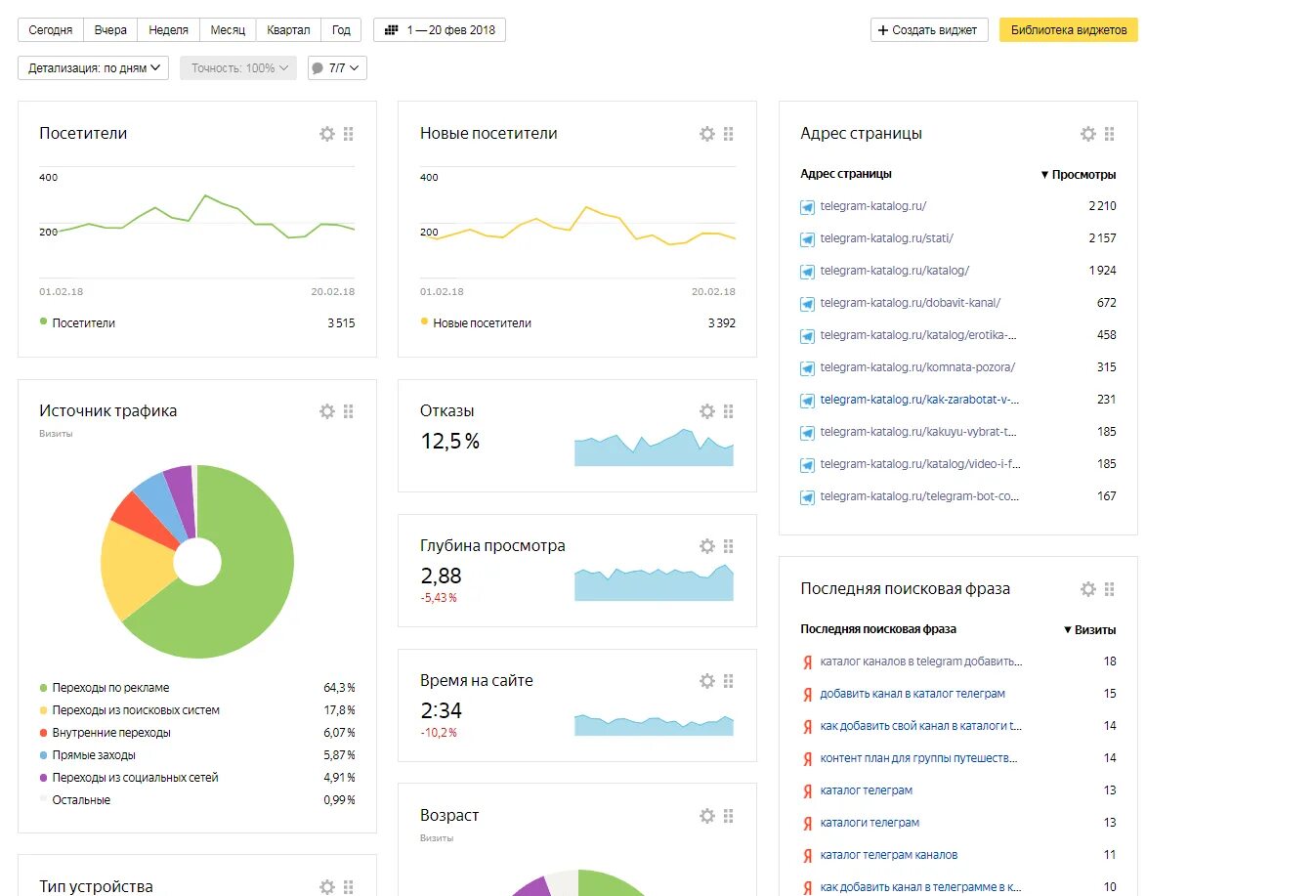
Task: Click calendar icon in date range picker
Action: point(391,30)
